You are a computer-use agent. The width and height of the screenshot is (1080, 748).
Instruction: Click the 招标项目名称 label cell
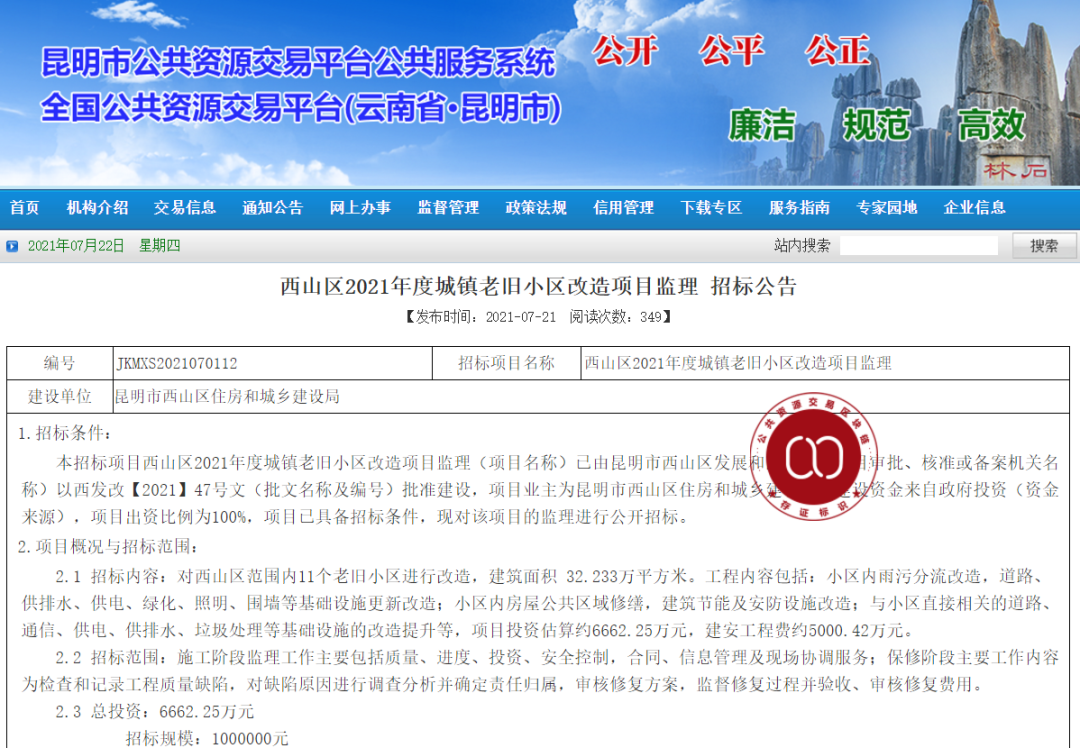pos(507,363)
